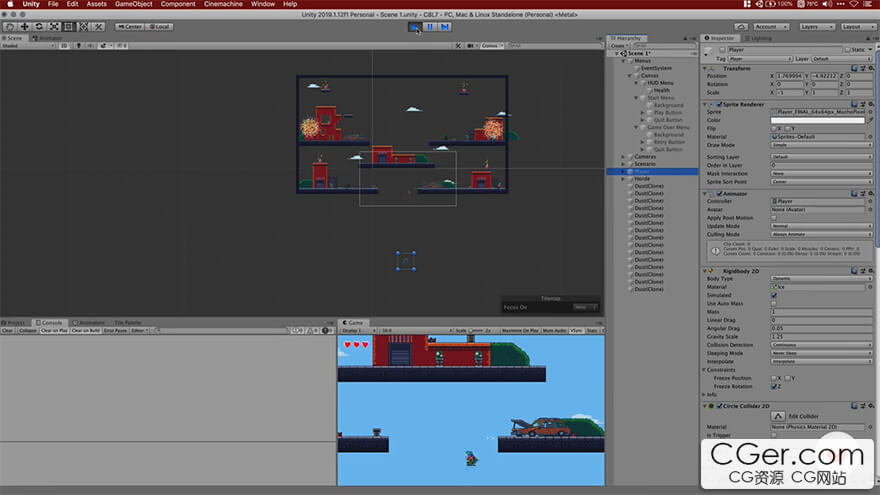
Task: Click the Play button
Action: click(415, 26)
